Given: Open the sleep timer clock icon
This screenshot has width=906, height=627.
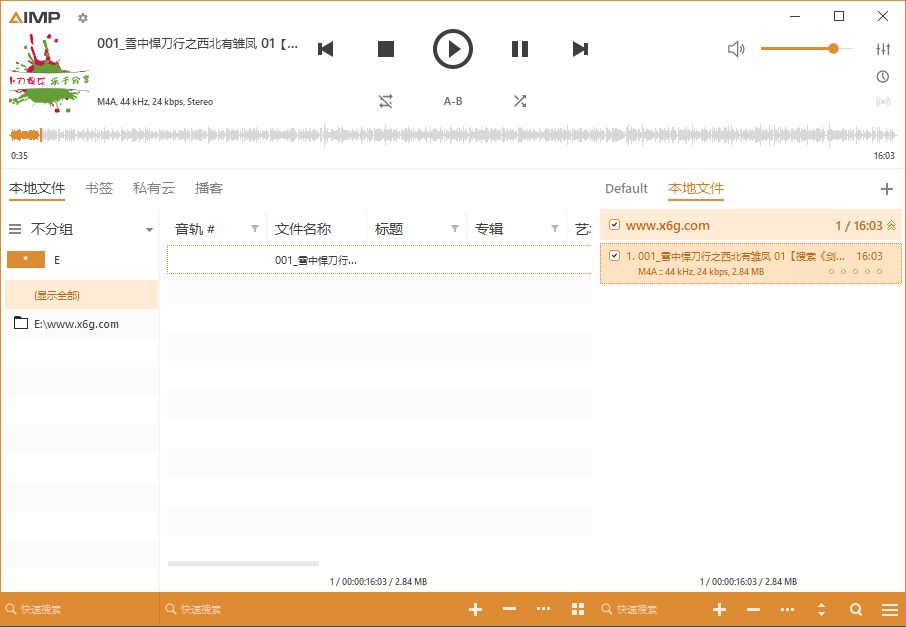Looking at the screenshot, I should [x=883, y=76].
